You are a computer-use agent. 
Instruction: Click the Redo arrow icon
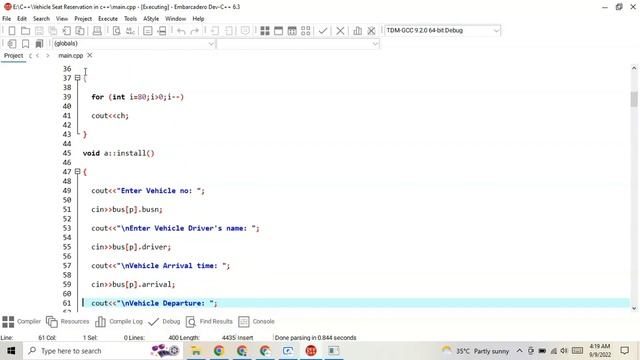195,31
